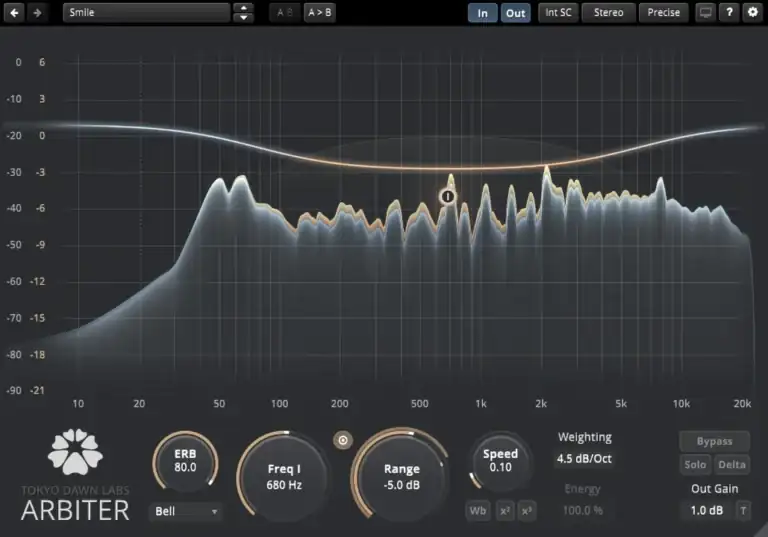Toggle the Wb button

[x=478, y=511]
